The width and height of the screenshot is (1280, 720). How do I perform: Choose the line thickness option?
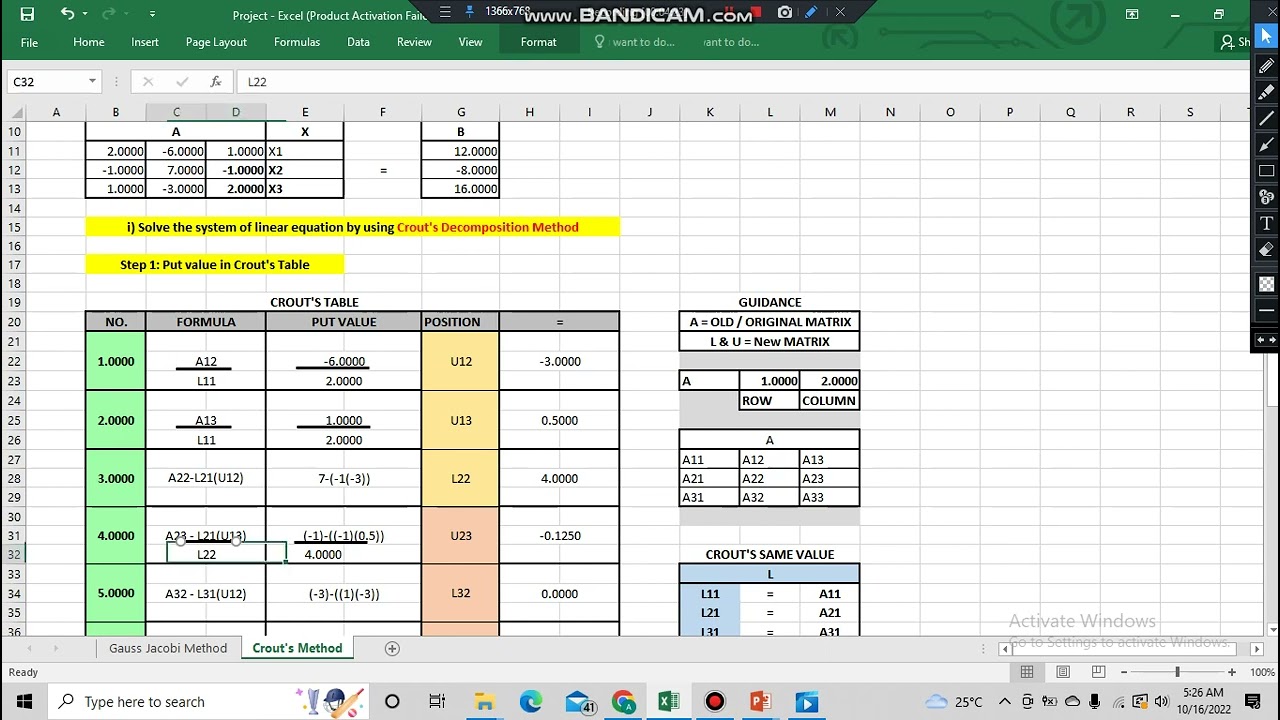pos(1266,311)
